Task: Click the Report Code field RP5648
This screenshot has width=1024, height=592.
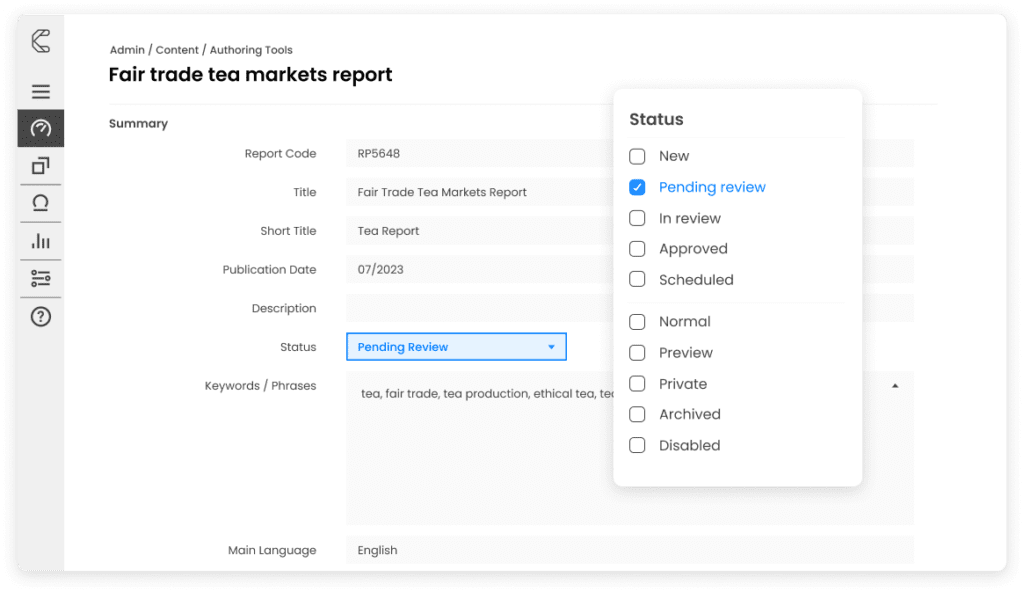Action: (x=480, y=154)
